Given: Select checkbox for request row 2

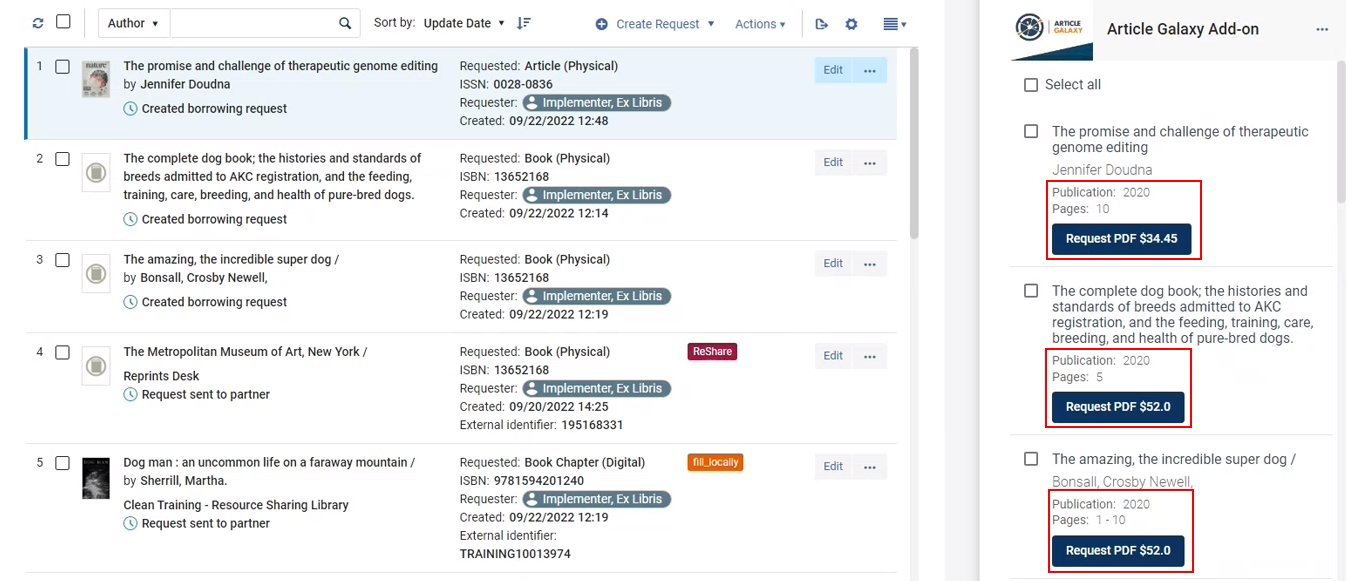Looking at the screenshot, I should (x=62, y=159).
